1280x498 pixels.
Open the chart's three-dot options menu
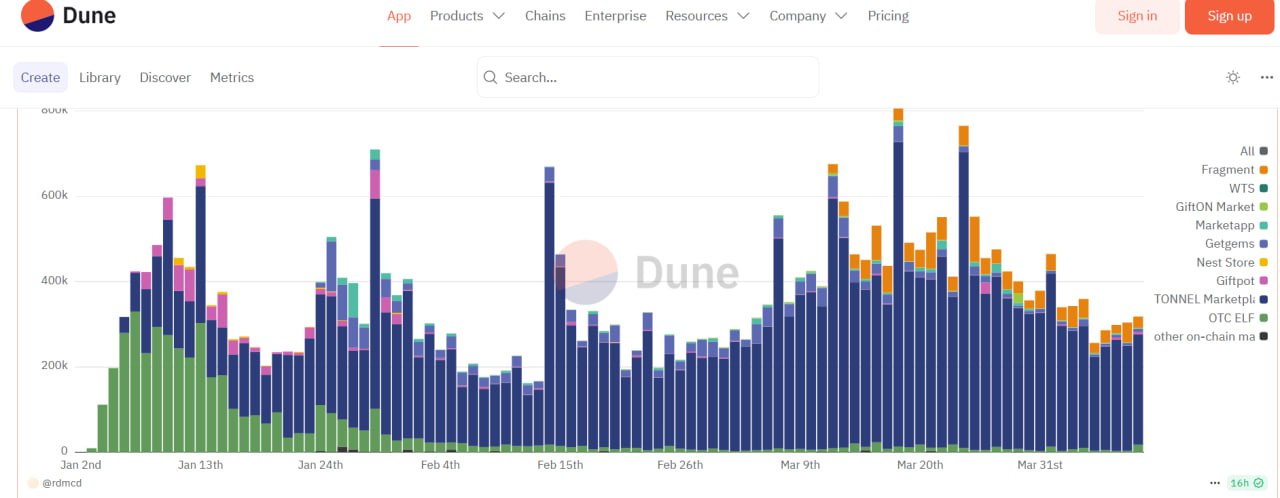point(1215,483)
